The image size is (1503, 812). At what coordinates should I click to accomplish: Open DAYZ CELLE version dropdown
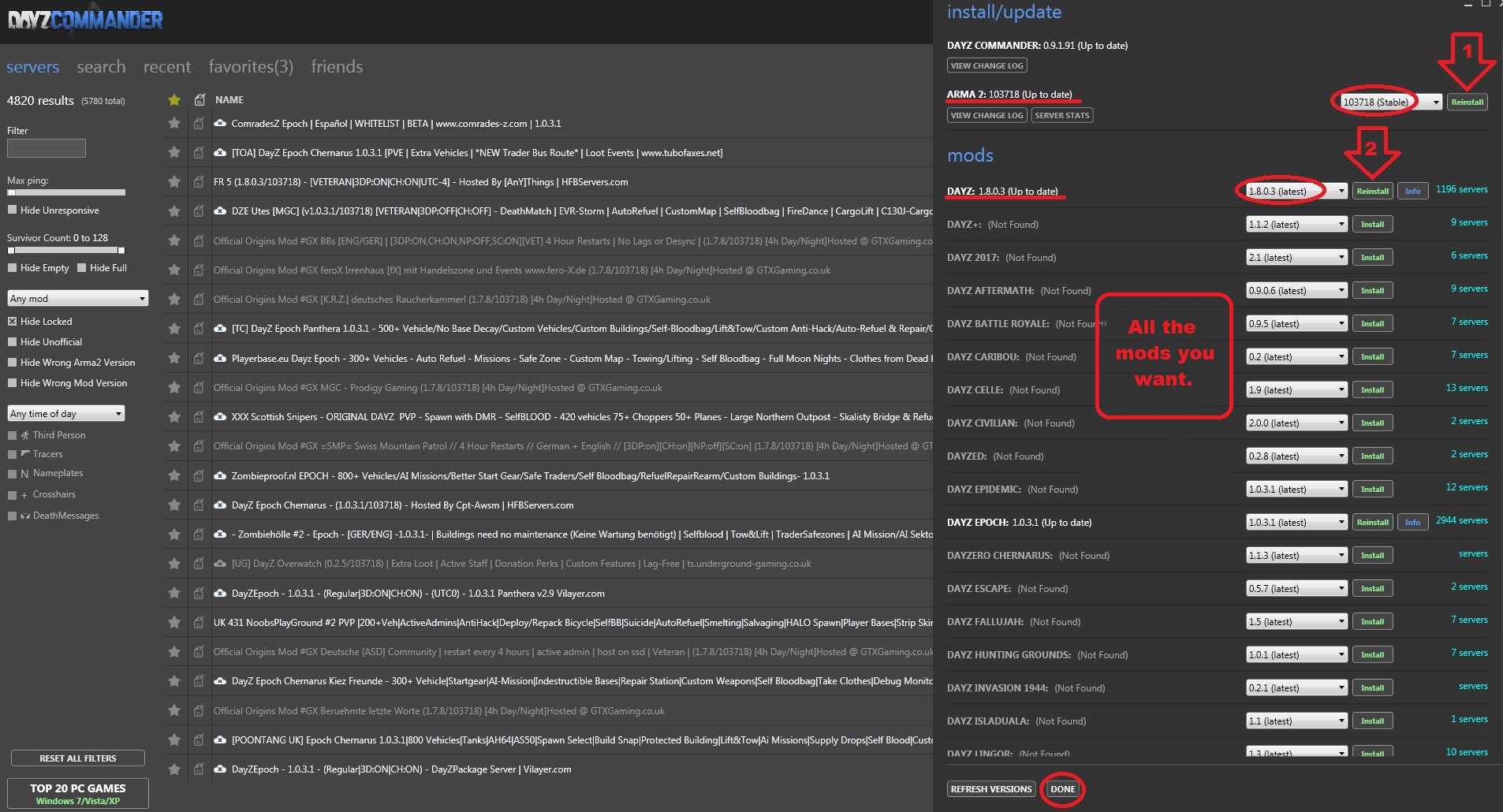[1296, 389]
